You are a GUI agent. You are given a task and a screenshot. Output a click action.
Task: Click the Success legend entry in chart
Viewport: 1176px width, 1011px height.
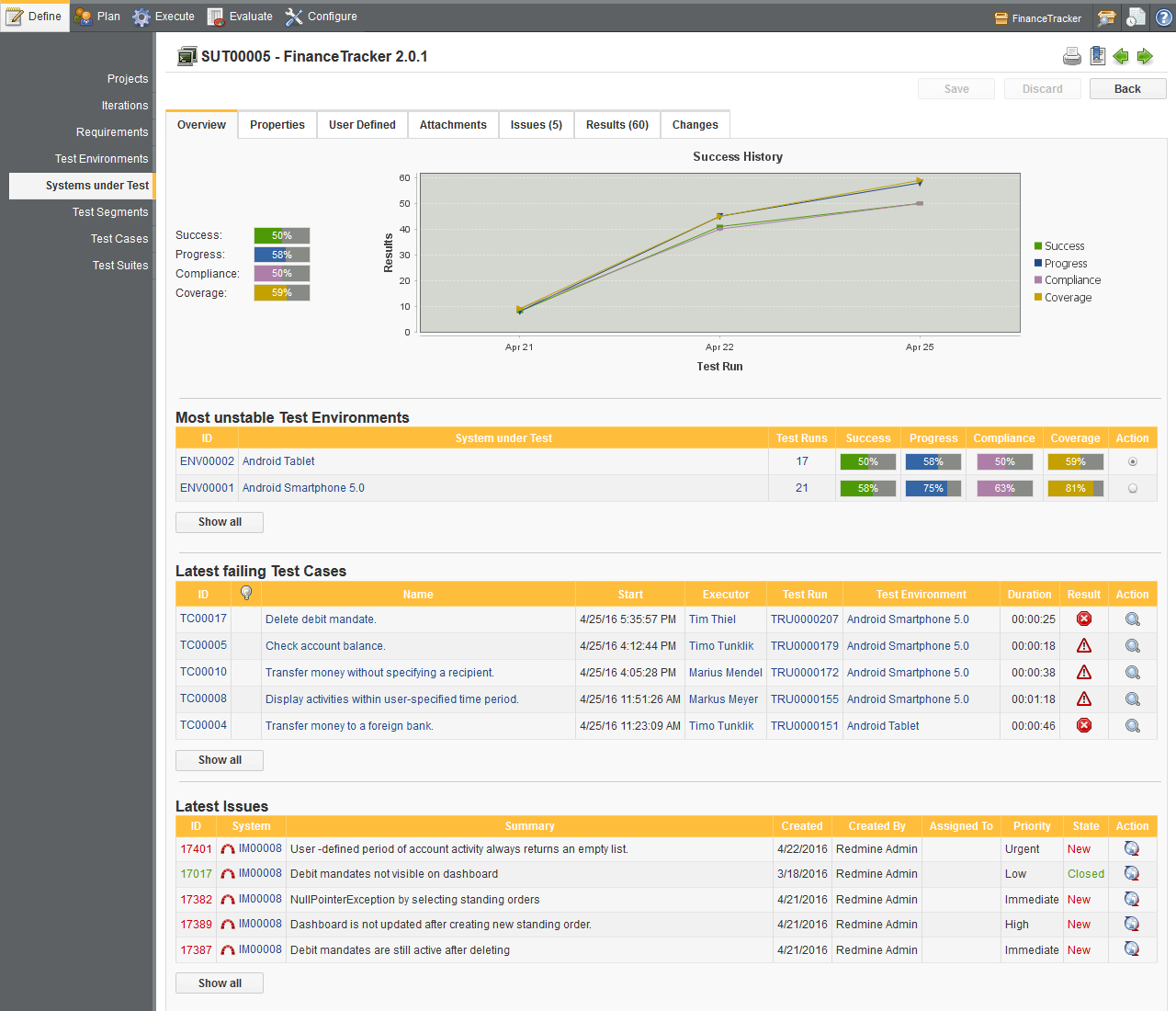(x=1059, y=246)
